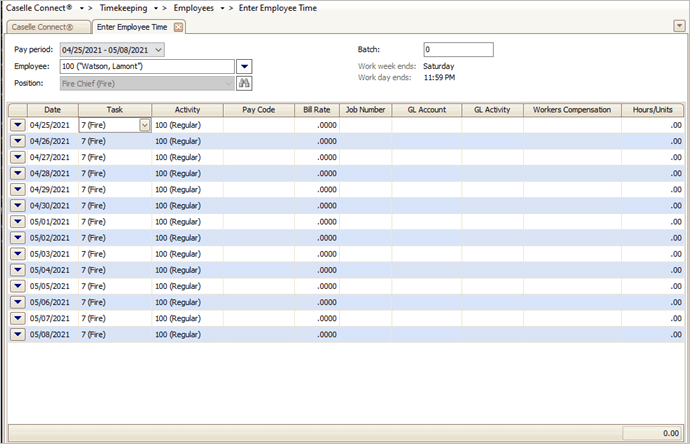Open row menu arrow for 04/25/2021
The image size is (690, 444).
pyautogui.click(x=18, y=125)
